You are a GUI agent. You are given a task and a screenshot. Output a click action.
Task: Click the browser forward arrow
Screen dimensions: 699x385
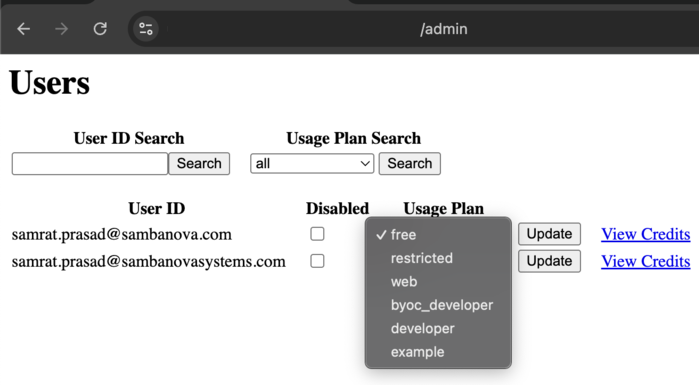[x=62, y=29]
